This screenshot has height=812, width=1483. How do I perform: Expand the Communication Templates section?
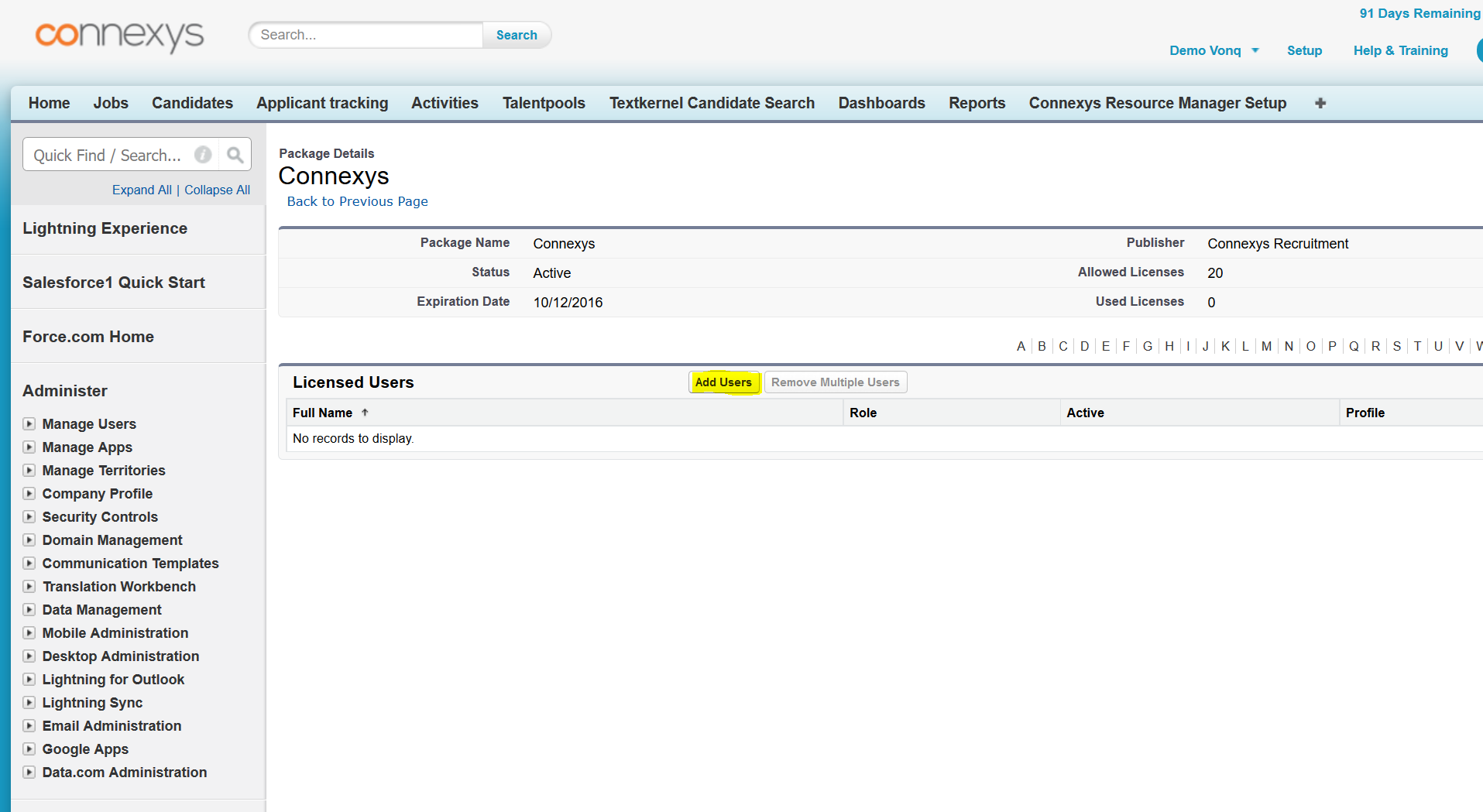pos(29,563)
